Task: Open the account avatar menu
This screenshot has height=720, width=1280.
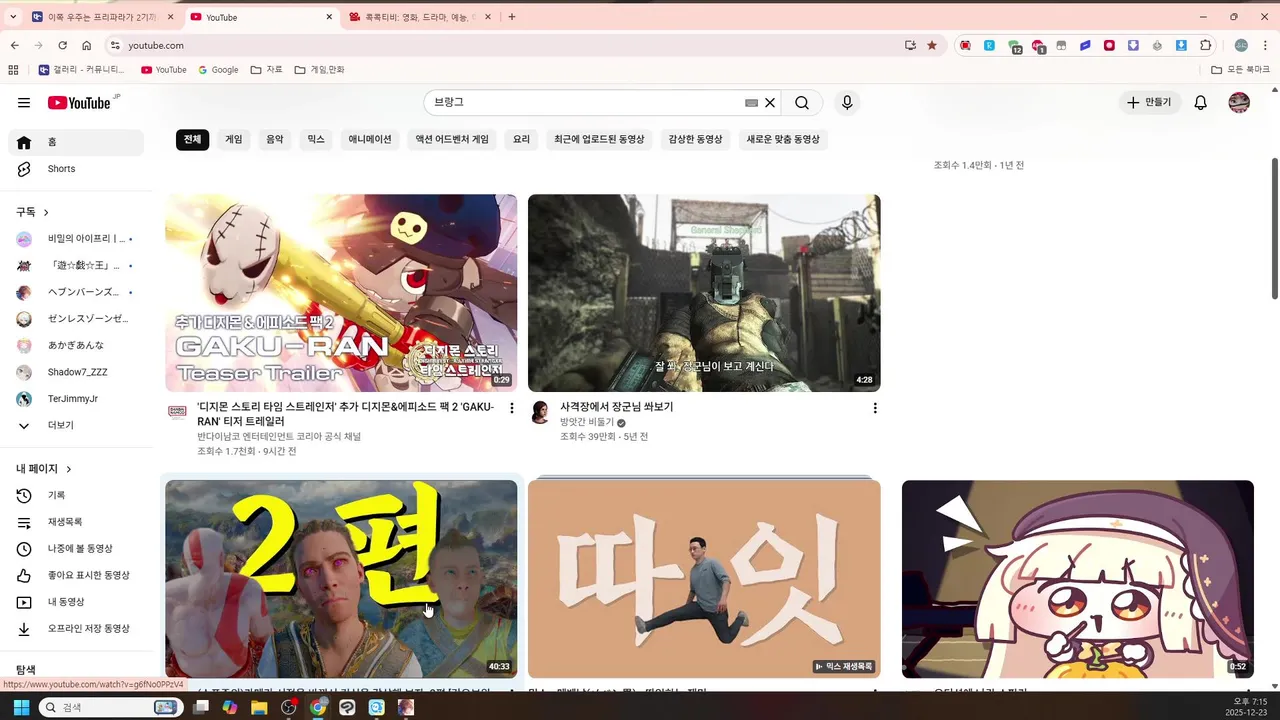Action: pyautogui.click(x=1239, y=103)
